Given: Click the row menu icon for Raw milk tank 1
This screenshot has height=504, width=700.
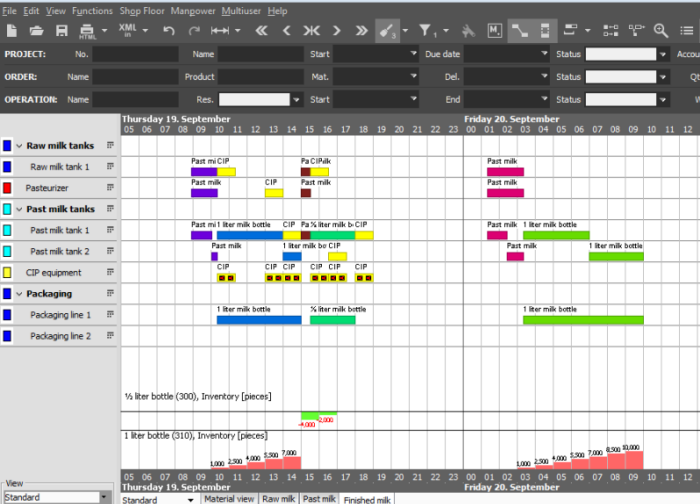Looking at the screenshot, I should coord(110,167).
